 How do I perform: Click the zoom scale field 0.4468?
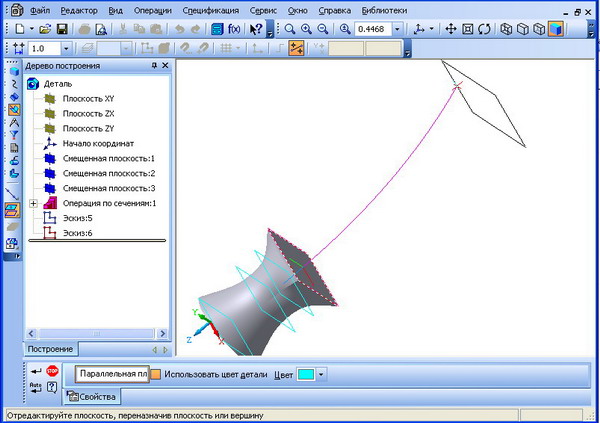[x=373, y=29]
